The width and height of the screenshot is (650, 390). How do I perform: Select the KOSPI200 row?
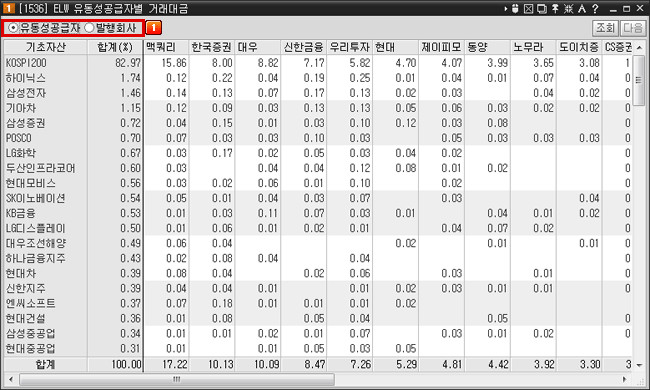[318, 63]
